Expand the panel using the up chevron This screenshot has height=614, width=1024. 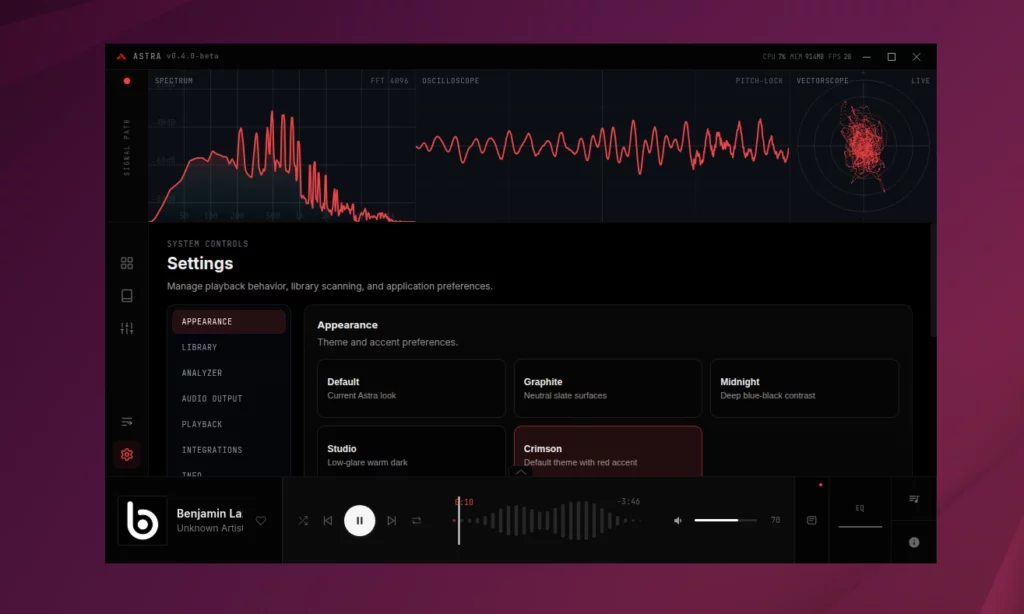pyautogui.click(x=520, y=472)
